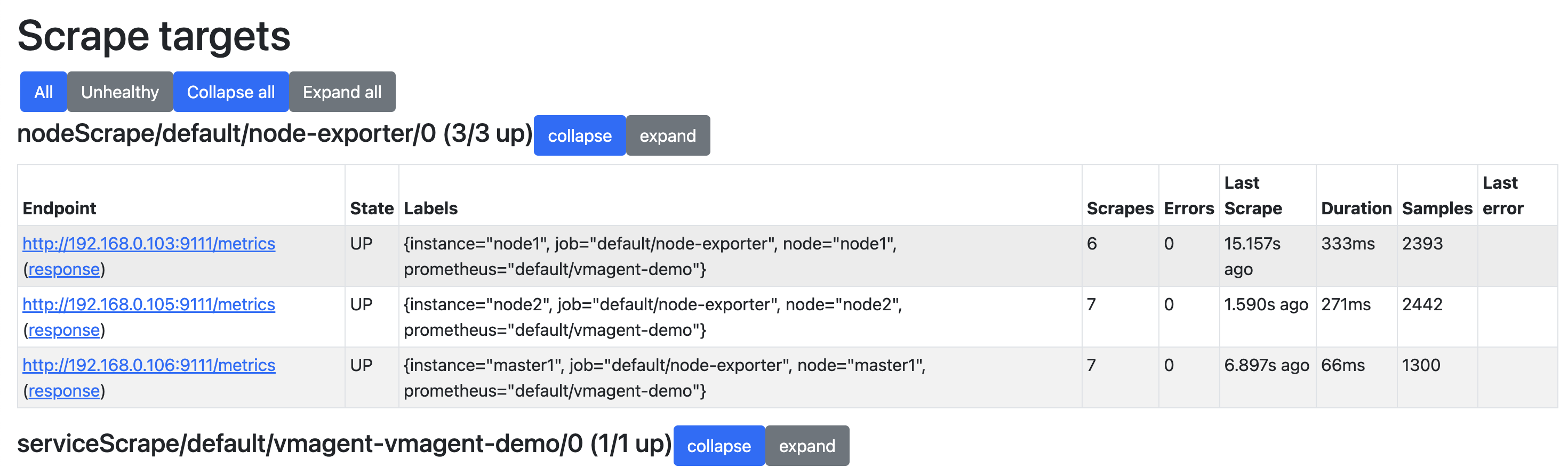This screenshot has width=1568, height=467.
Task: View response for the master1 endpoint
Action: coord(64,391)
